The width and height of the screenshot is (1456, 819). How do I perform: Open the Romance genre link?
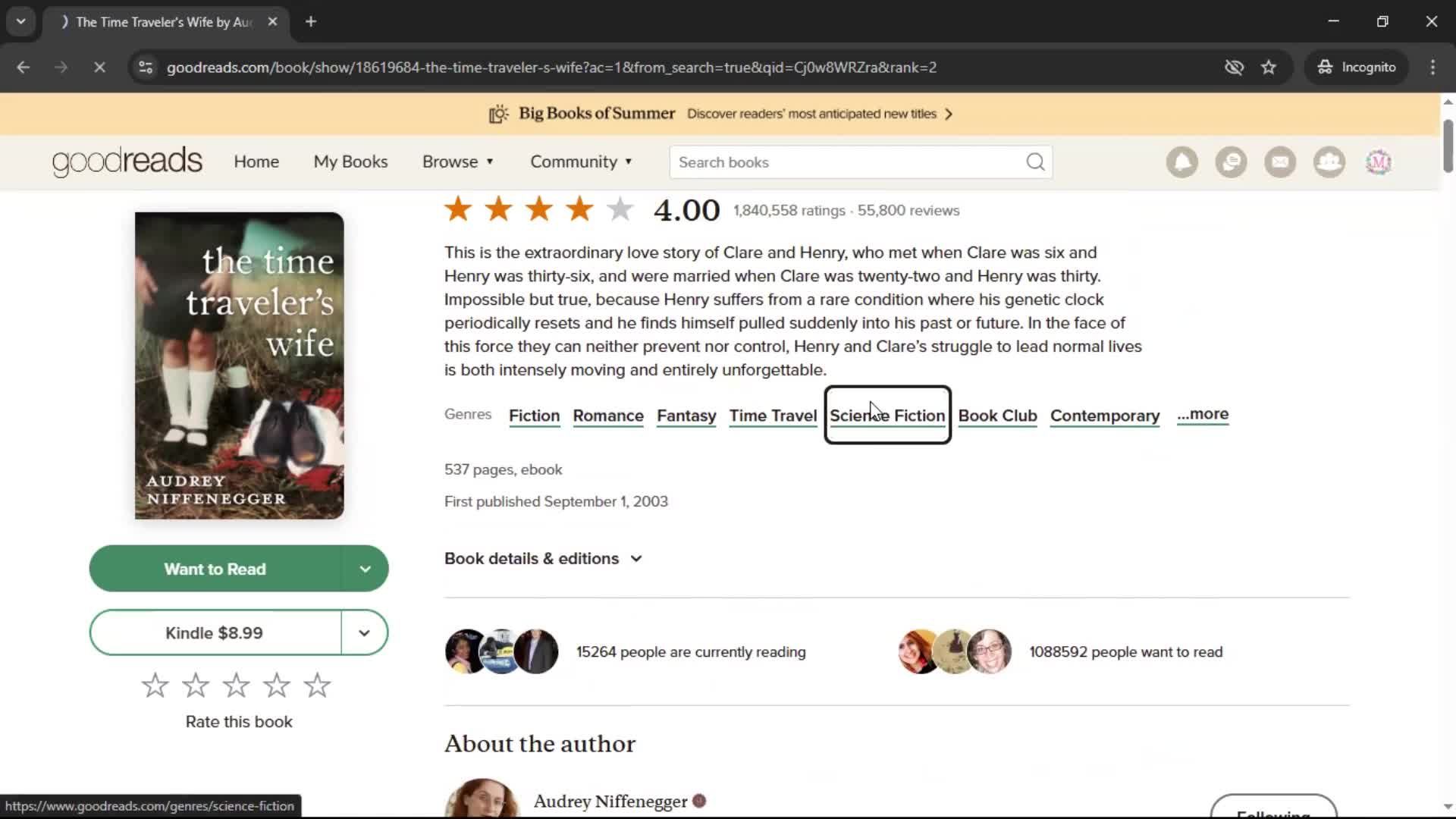pos(608,416)
